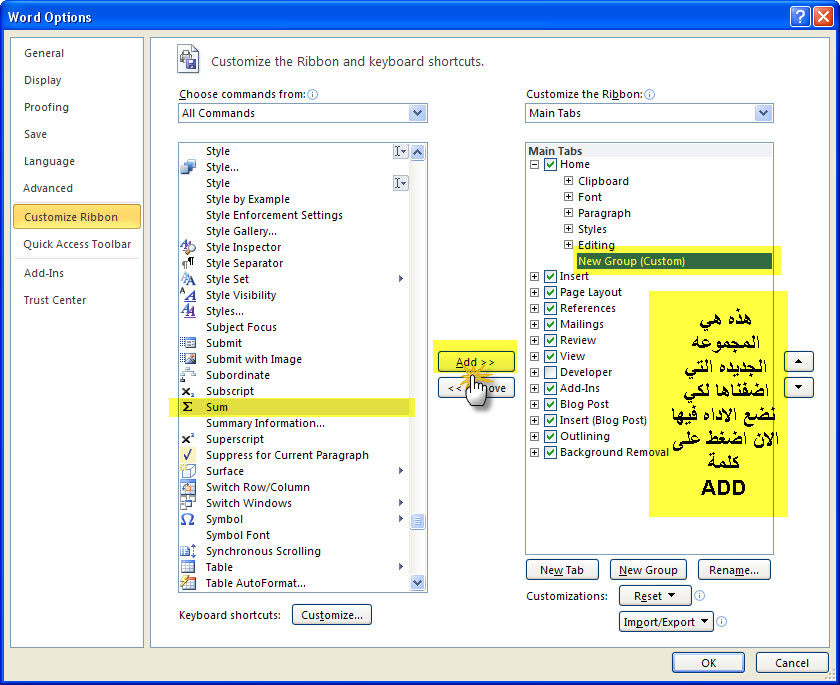Expand the Font group
840x685 pixels.
(x=568, y=197)
